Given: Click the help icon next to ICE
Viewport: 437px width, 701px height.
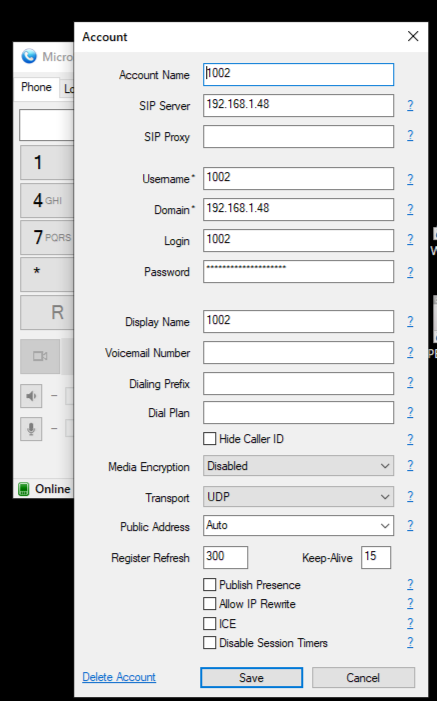Looking at the screenshot, I should click(410, 623).
